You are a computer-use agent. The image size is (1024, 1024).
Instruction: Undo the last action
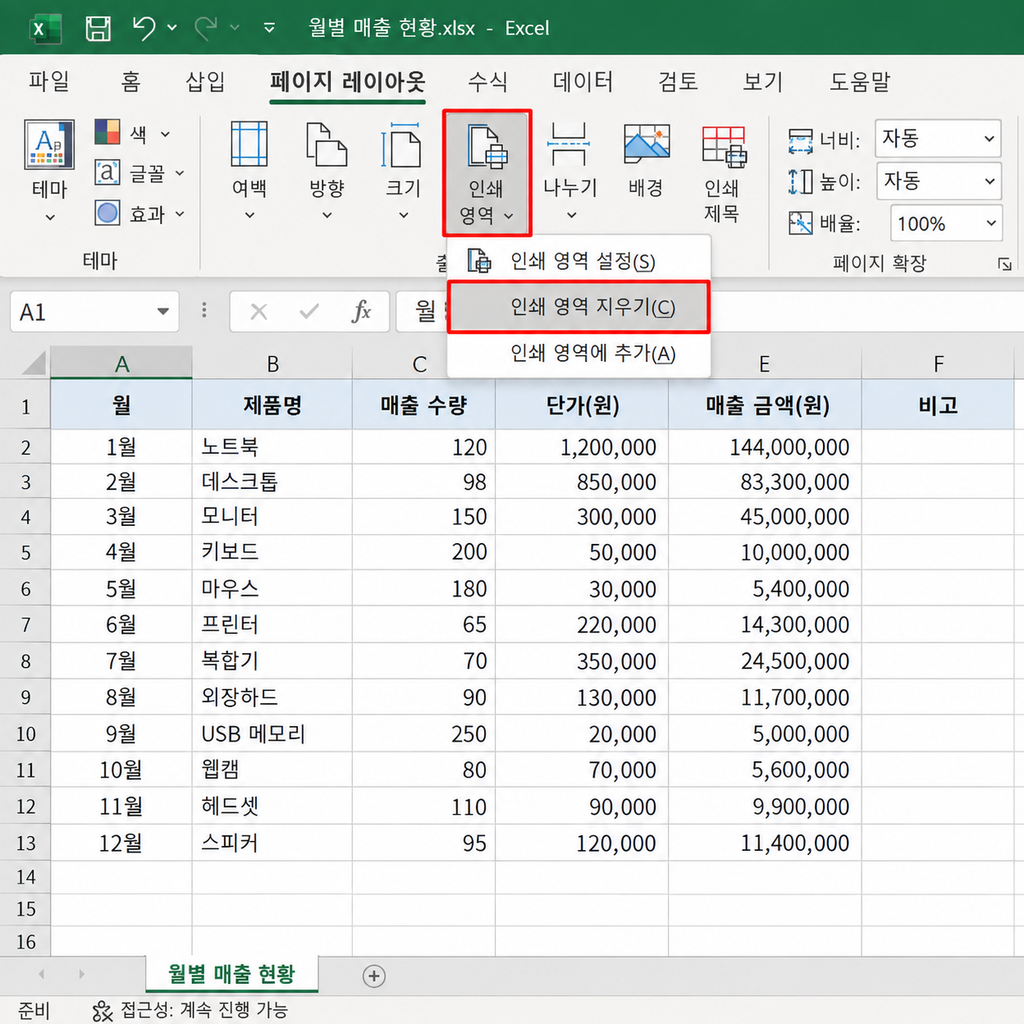coord(143,28)
